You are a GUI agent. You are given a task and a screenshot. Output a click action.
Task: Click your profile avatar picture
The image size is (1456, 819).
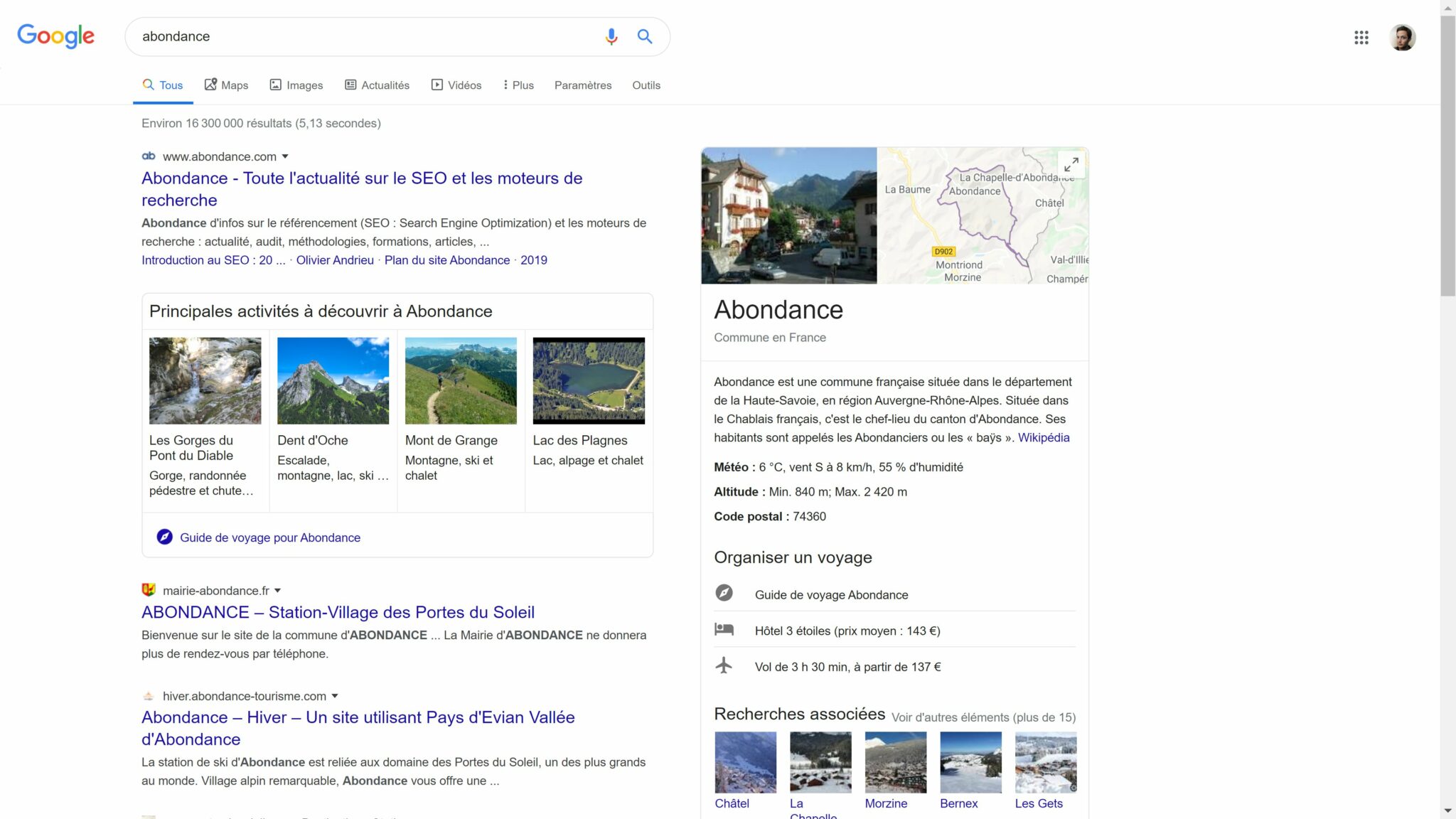click(x=1403, y=36)
